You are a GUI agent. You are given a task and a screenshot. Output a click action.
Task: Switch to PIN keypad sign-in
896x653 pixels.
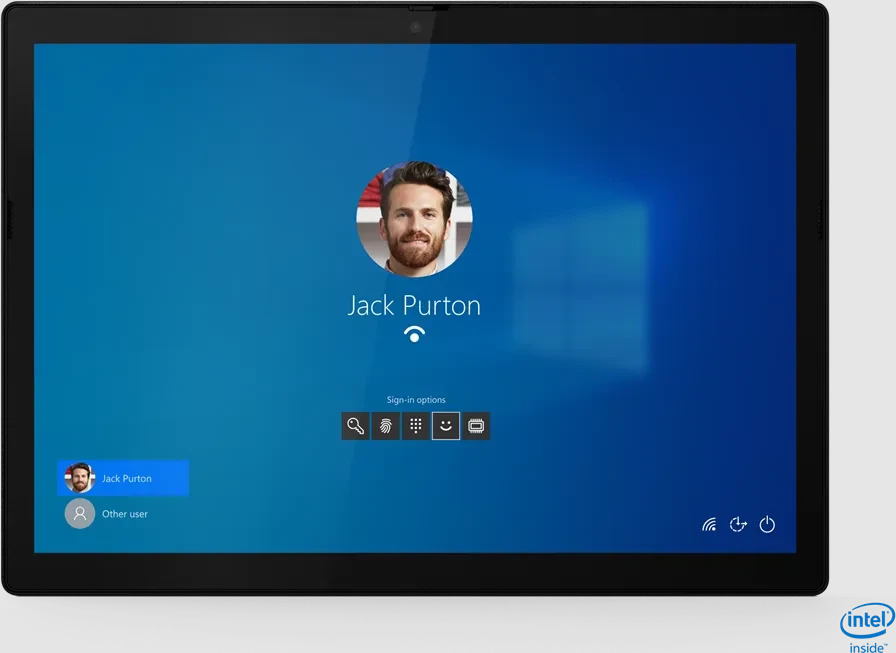coord(416,426)
